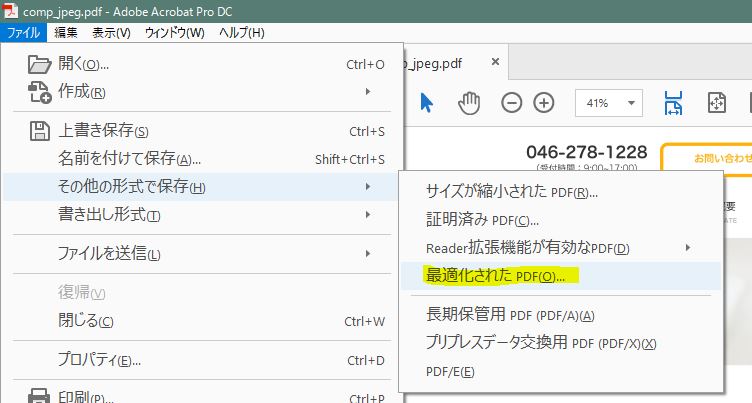
Task: Expand the その他の形式で保存 submenu arrow
Action: tap(368, 186)
